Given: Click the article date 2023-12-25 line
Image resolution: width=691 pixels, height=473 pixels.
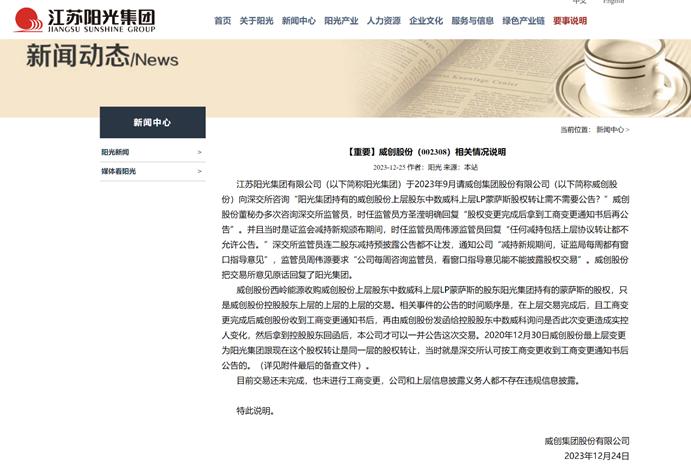Looking at the screenshot, I should pos(425,167).
